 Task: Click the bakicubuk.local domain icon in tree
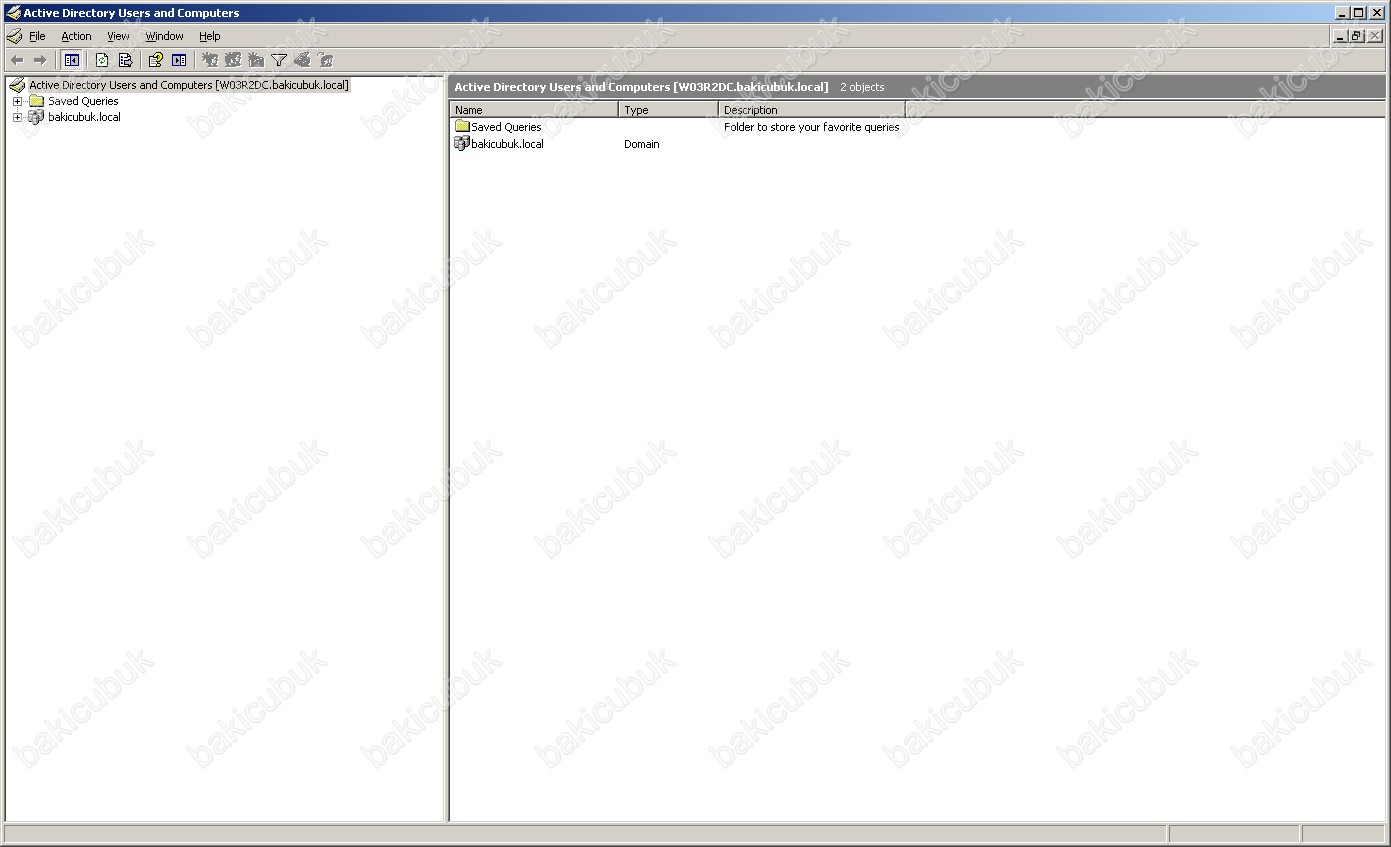[36, 117]
